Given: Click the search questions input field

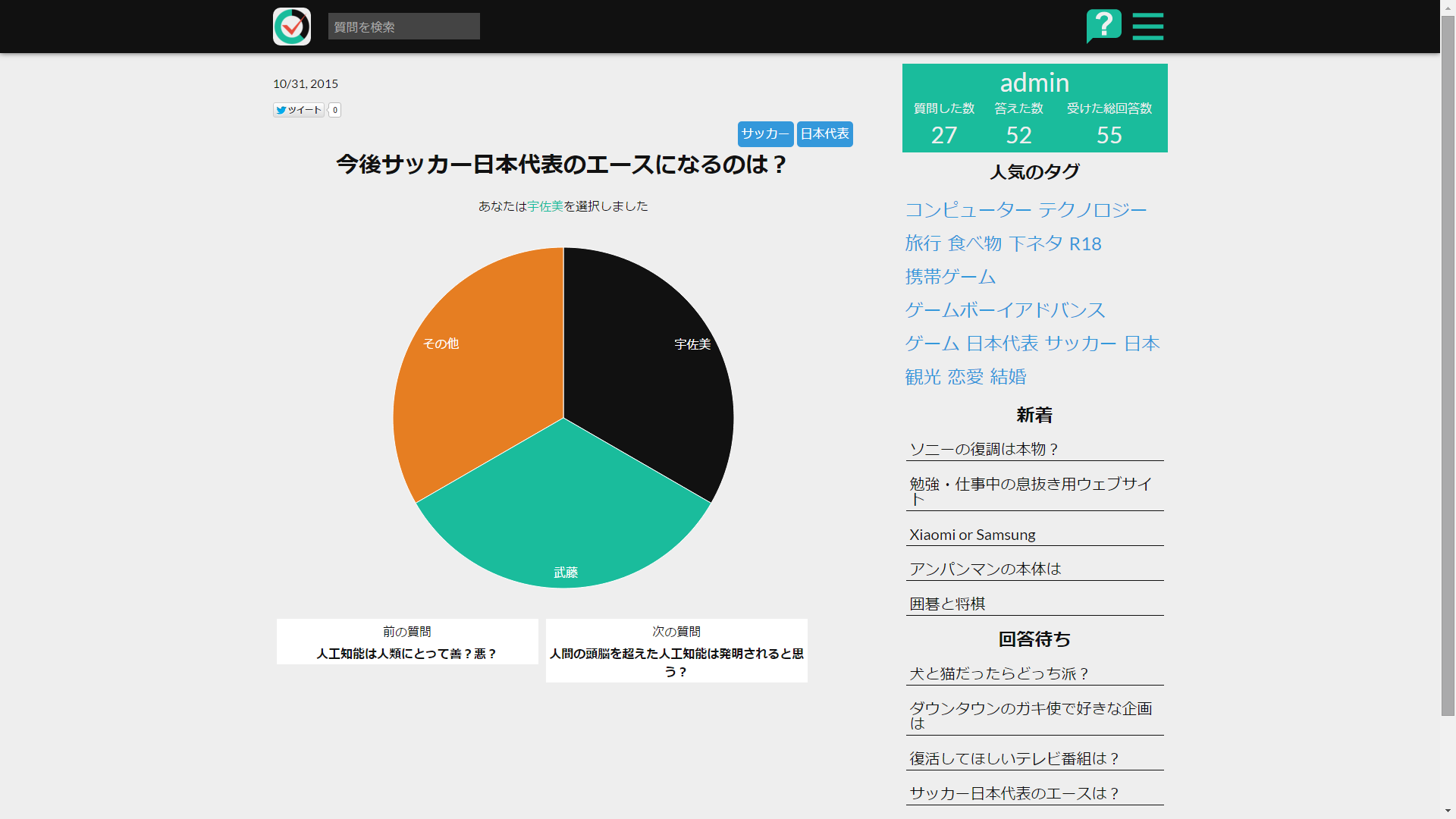Looking at the screenshot, I should coord(403,27).
